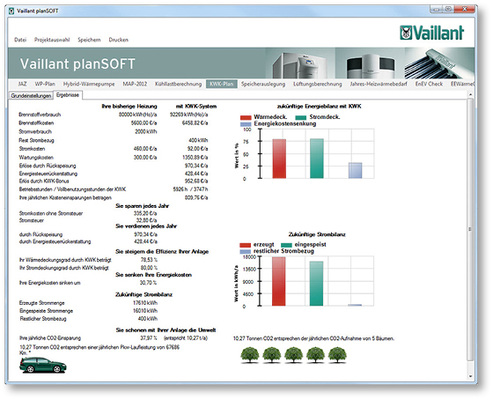Click the first tree icon
This screenshot has width=493, height=400.
pyautogui.click(x=250, y=355)
